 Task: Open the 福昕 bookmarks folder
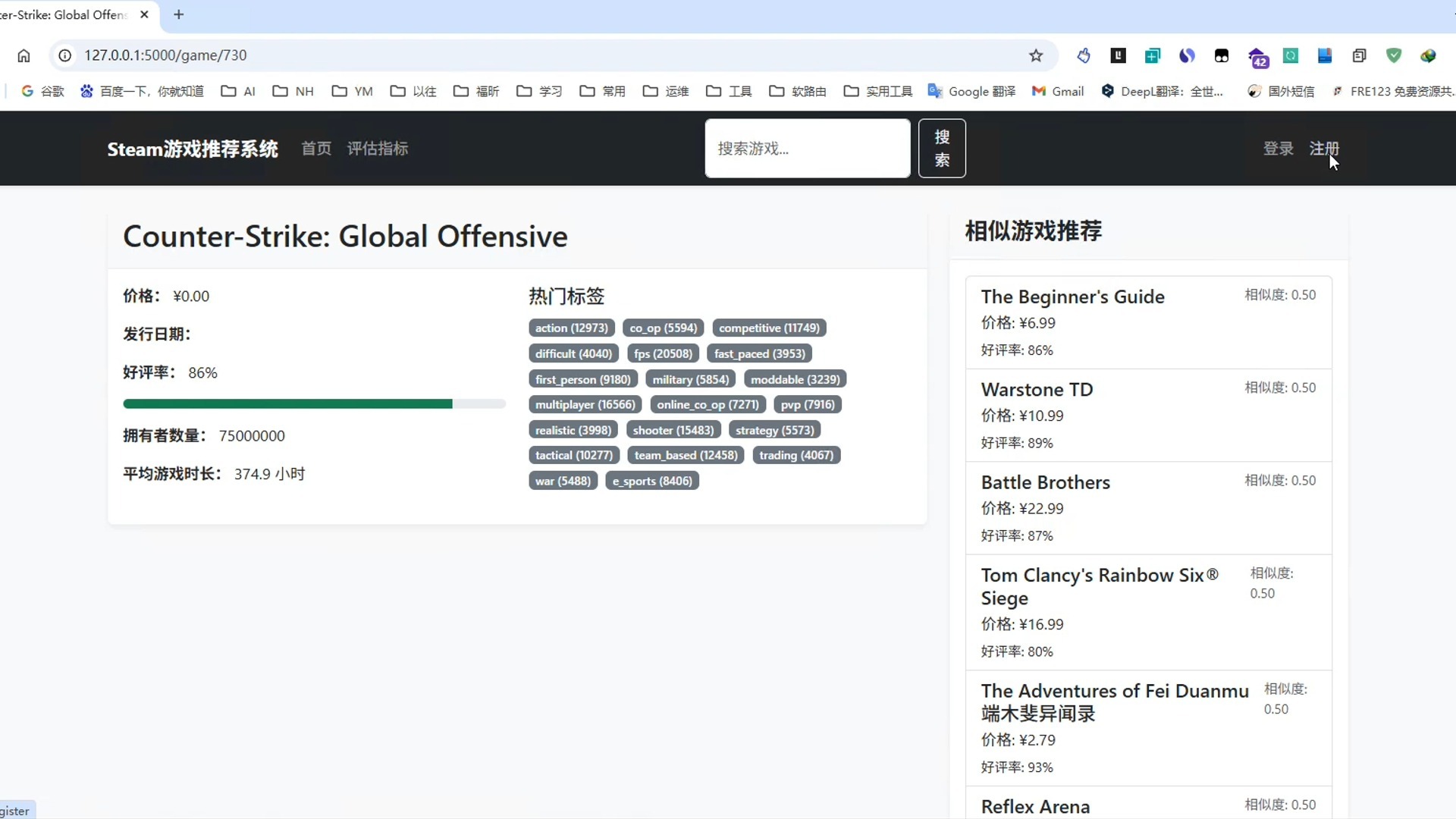point(476,91)
